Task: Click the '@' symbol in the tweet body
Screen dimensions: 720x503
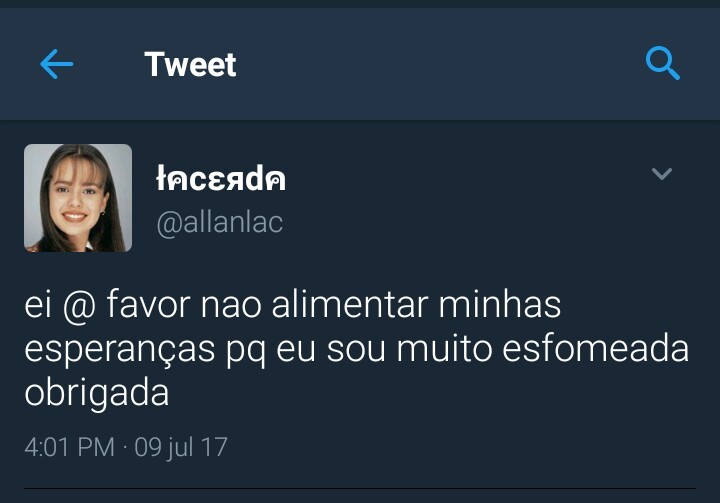Action: 79,305
